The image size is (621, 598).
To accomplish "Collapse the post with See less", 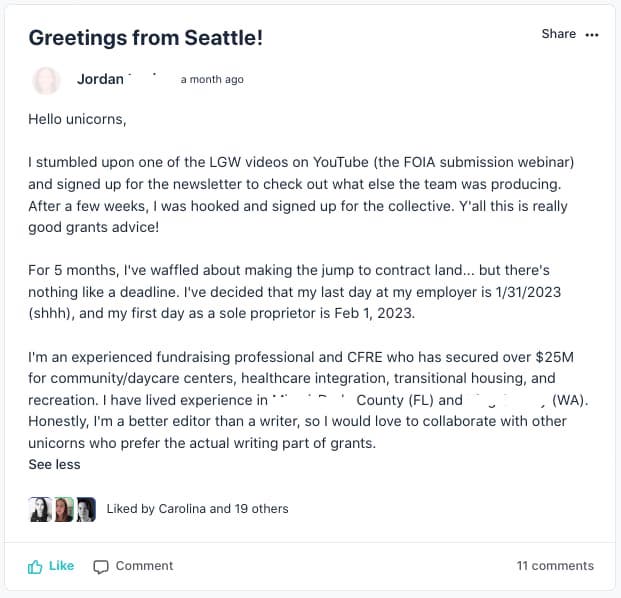I will (x=54, y=464).
